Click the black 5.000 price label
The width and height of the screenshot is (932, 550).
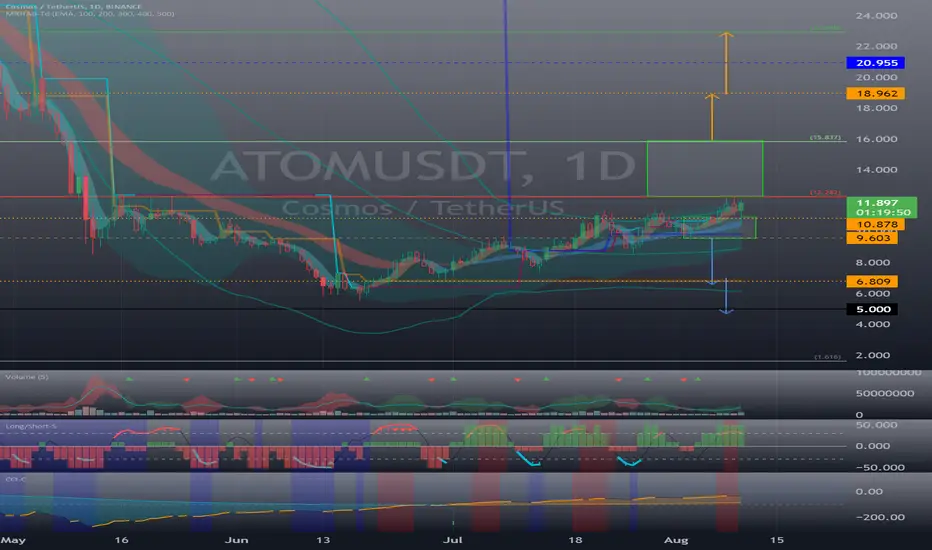pos(873,309)
